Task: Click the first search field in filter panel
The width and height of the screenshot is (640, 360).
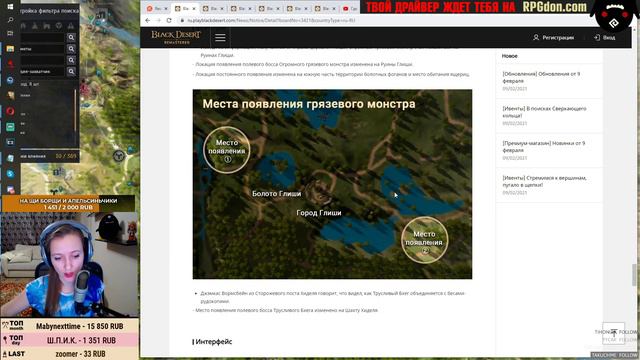Action: [x=42, y=38]
